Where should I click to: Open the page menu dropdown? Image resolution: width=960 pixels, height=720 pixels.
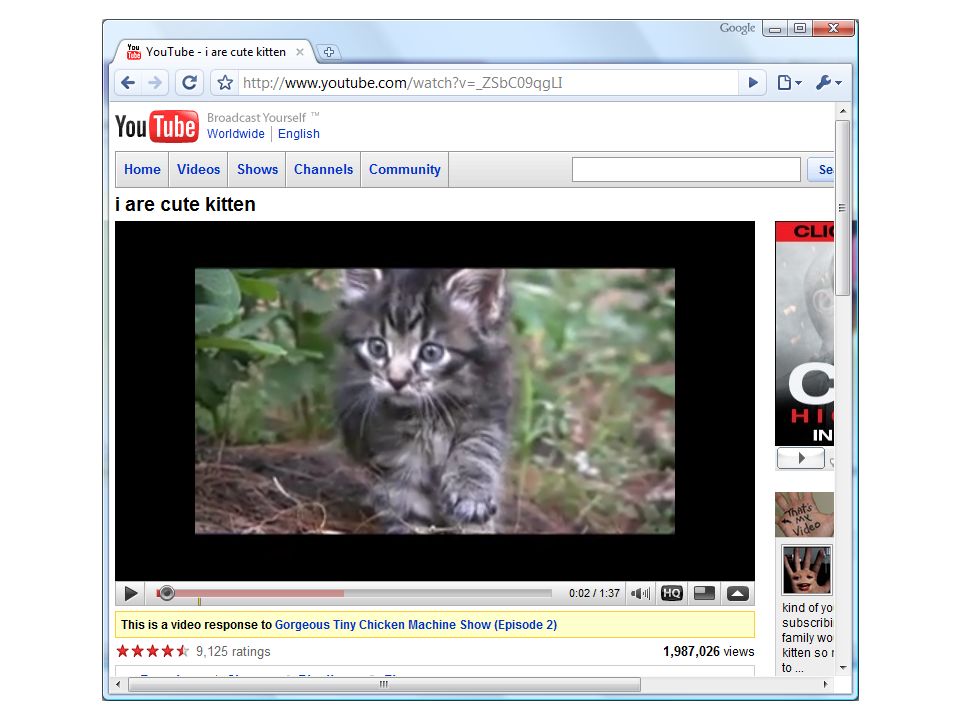click(x=789, y=83)
